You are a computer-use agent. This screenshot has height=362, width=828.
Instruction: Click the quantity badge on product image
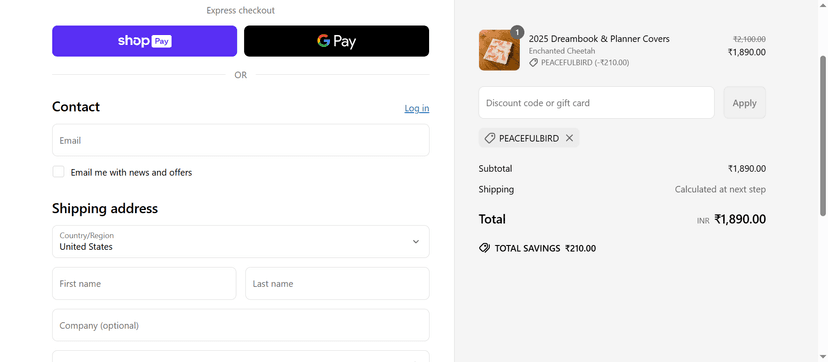click(517, 33)
